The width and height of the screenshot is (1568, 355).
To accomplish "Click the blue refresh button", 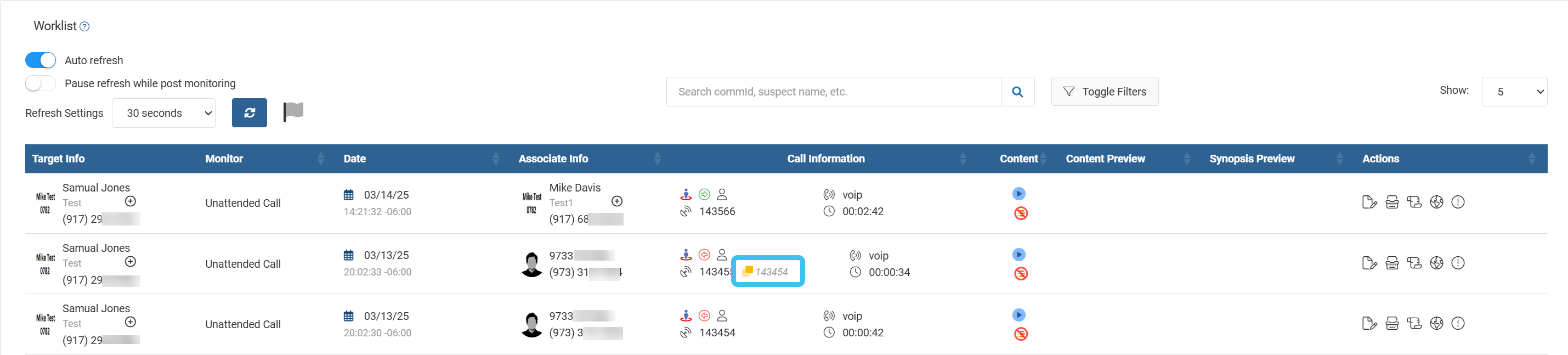I will pyautogui.click(x=249, y=112).
